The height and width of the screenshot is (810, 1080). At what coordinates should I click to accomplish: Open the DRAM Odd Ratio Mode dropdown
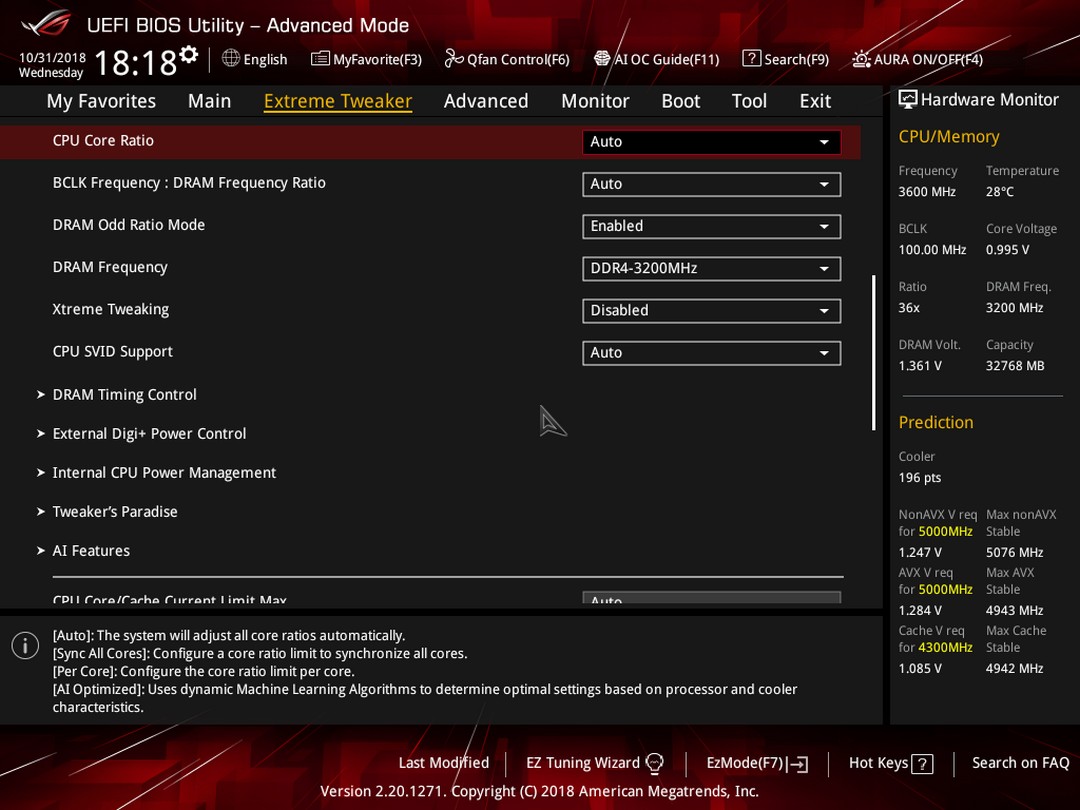coord(711,227)
